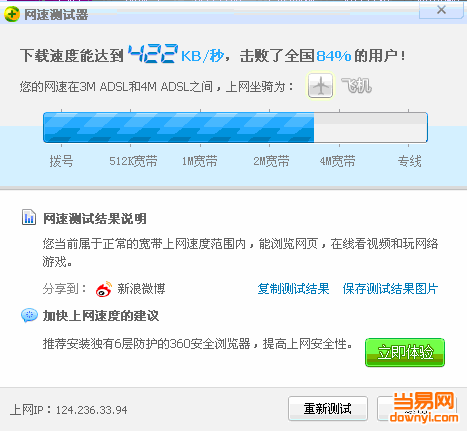
Task: Click the 网速测试结果说明 chart icon
Action: click(x=29, y=217)
